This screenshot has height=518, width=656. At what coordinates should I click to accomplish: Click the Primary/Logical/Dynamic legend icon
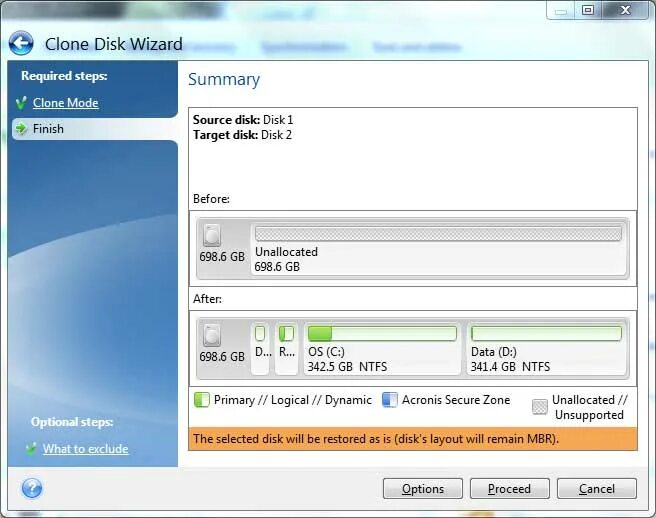pos(202,400)
